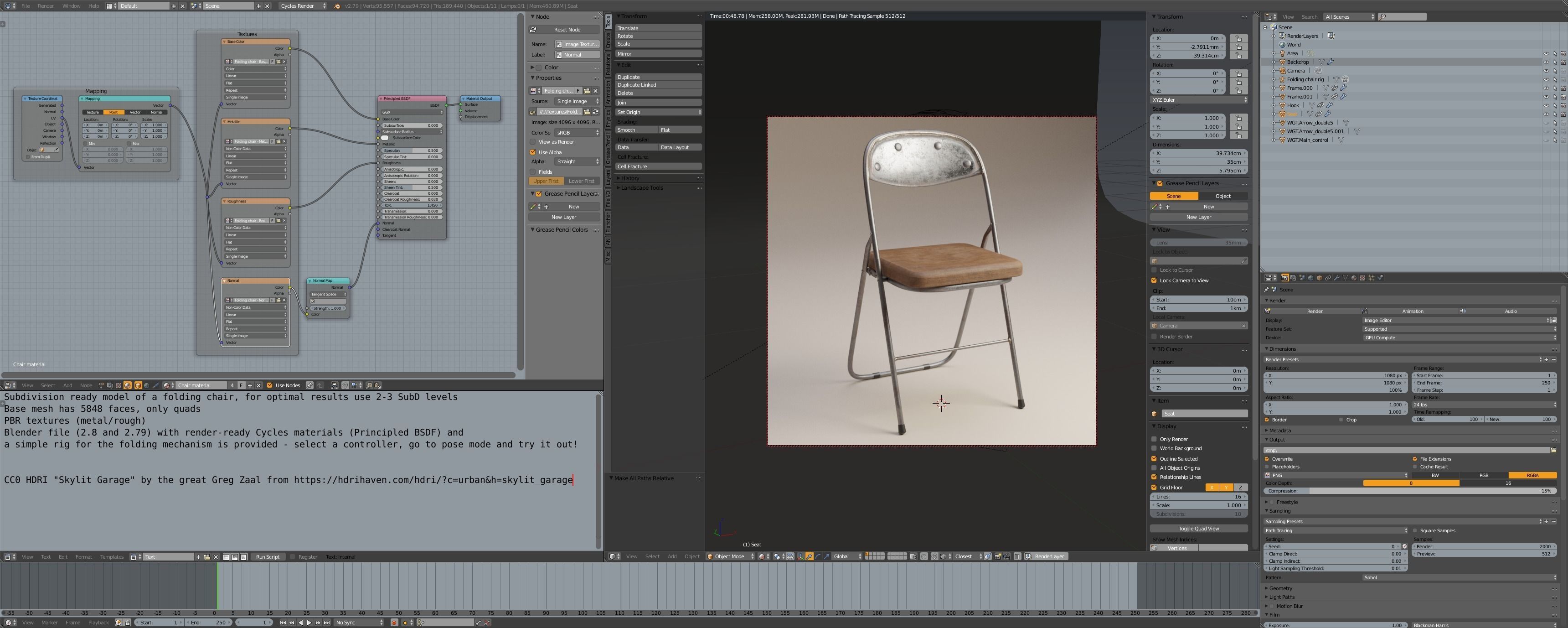The width and height of the screenshot is (1568, 628).
Task: Open the Playback menu in the timeline
Action: (x=98, y=623)
